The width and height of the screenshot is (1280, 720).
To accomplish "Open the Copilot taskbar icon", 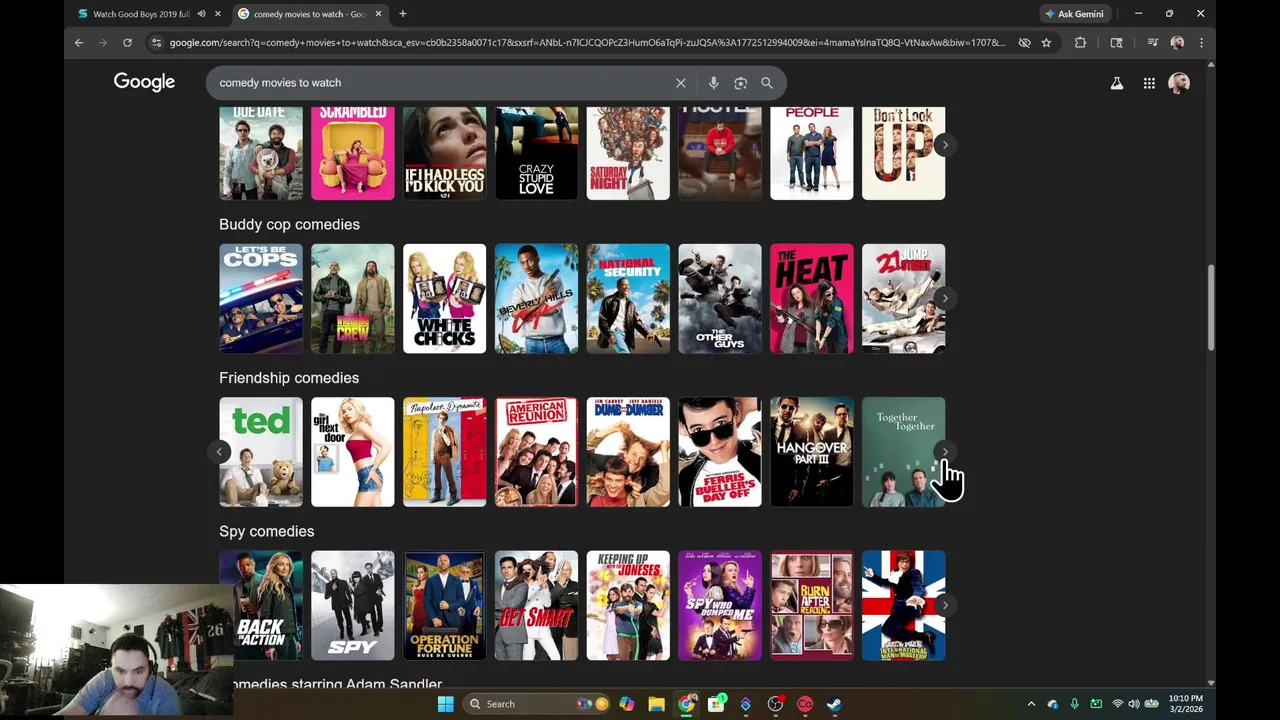I will pyautogui.click(x=626, y=704).
